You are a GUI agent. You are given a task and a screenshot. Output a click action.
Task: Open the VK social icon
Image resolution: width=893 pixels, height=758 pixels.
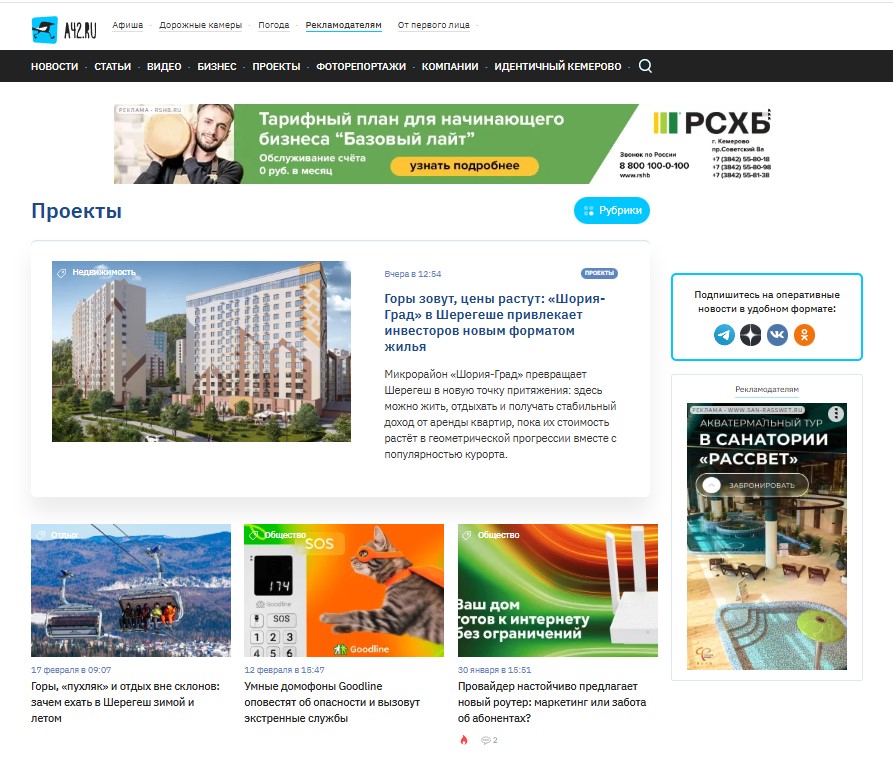[x=777, y=336]
